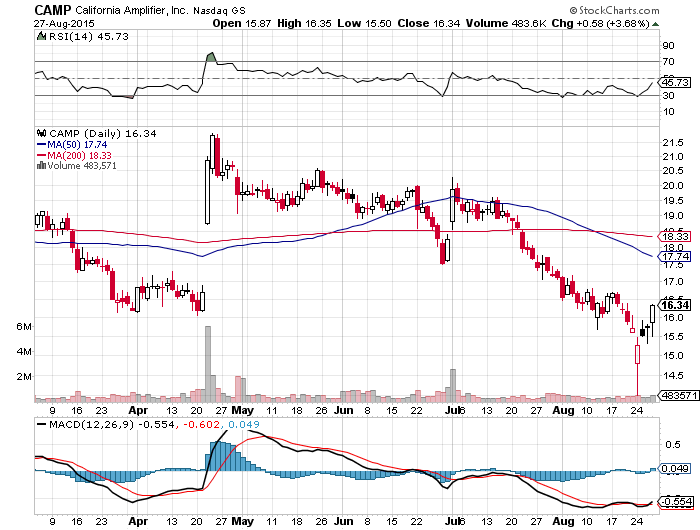700x530 pixels.
Task: Click the 'California Amplifier, Inc.' company name
Action: [x=132, y=10]
